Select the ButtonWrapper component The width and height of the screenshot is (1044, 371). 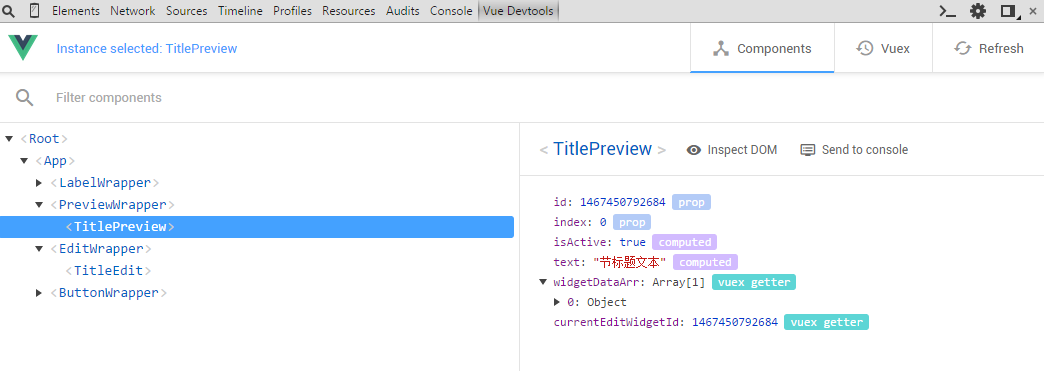[x=109, y=292]
